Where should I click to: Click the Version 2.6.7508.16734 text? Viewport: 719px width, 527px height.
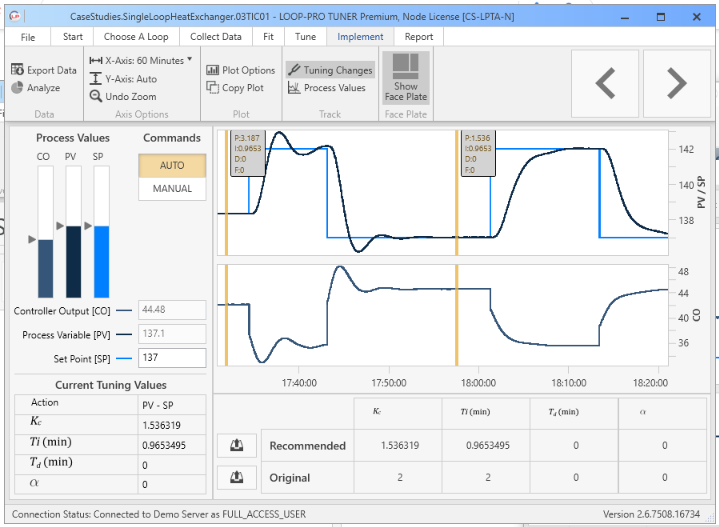click(651, 514)
